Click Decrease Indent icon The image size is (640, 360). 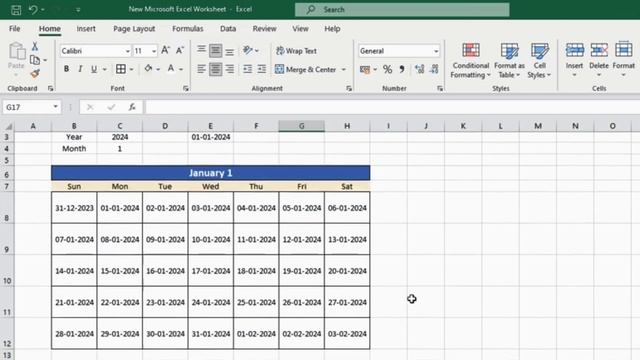pyautogui.click(x=247, y=69)
